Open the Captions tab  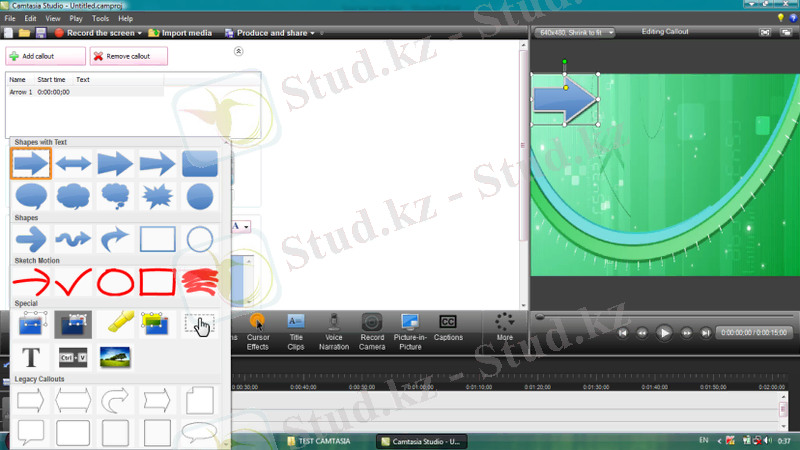point(448,328)
